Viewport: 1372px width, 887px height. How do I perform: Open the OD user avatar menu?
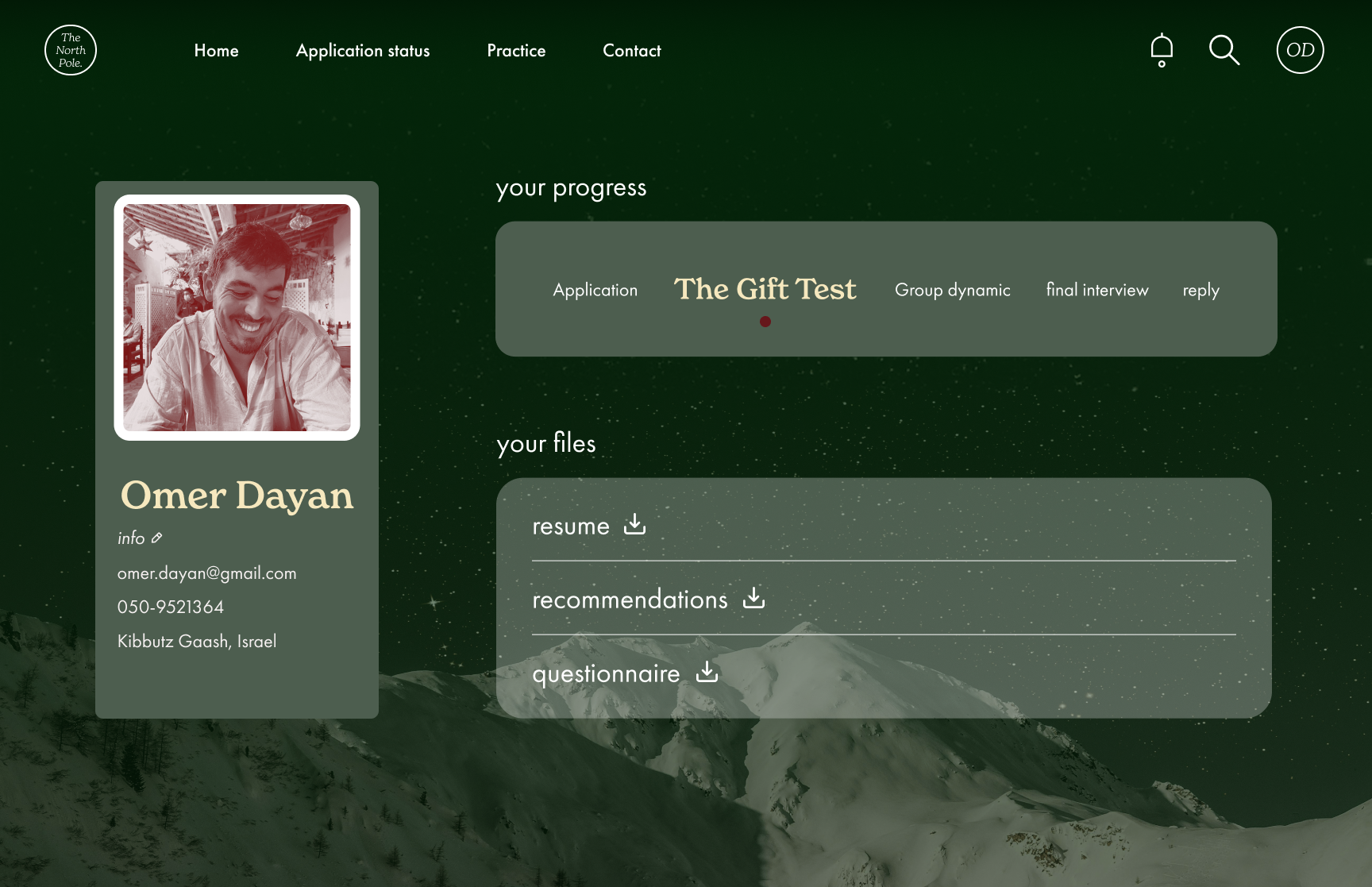coord(1300,50)
